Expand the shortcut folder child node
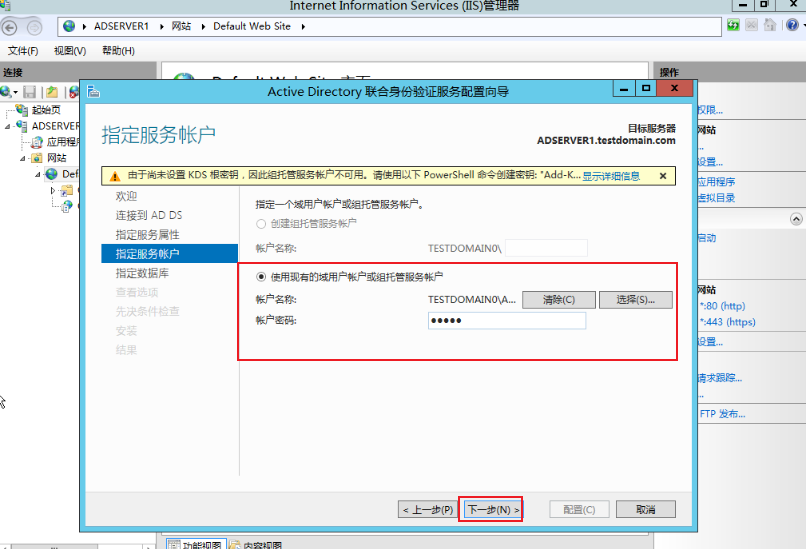 pos(52,191)
